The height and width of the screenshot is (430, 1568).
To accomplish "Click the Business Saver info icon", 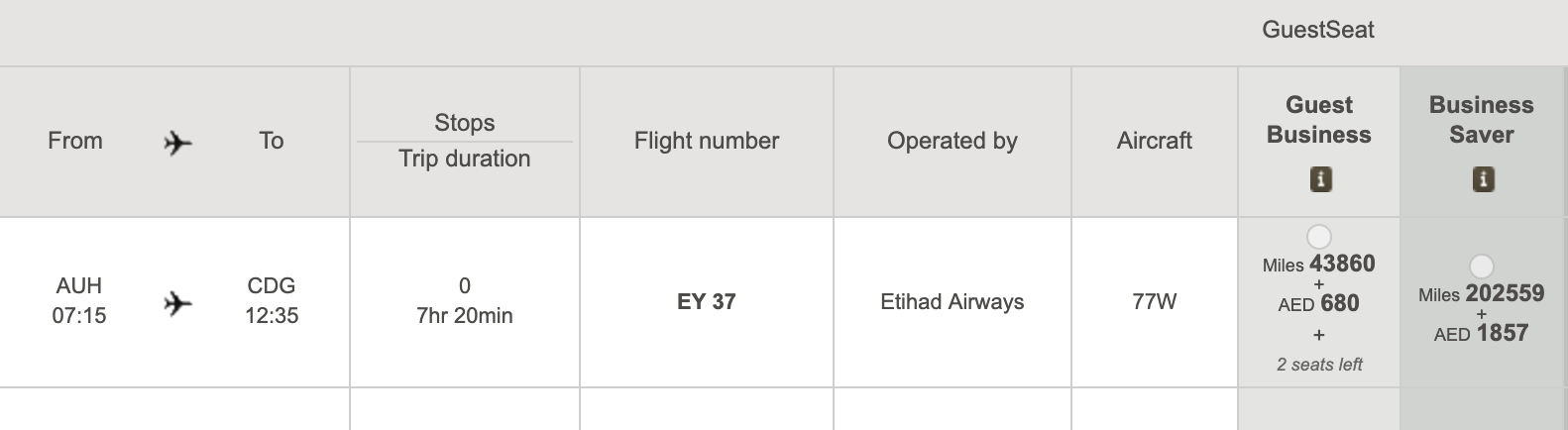I will point(1483,179).
